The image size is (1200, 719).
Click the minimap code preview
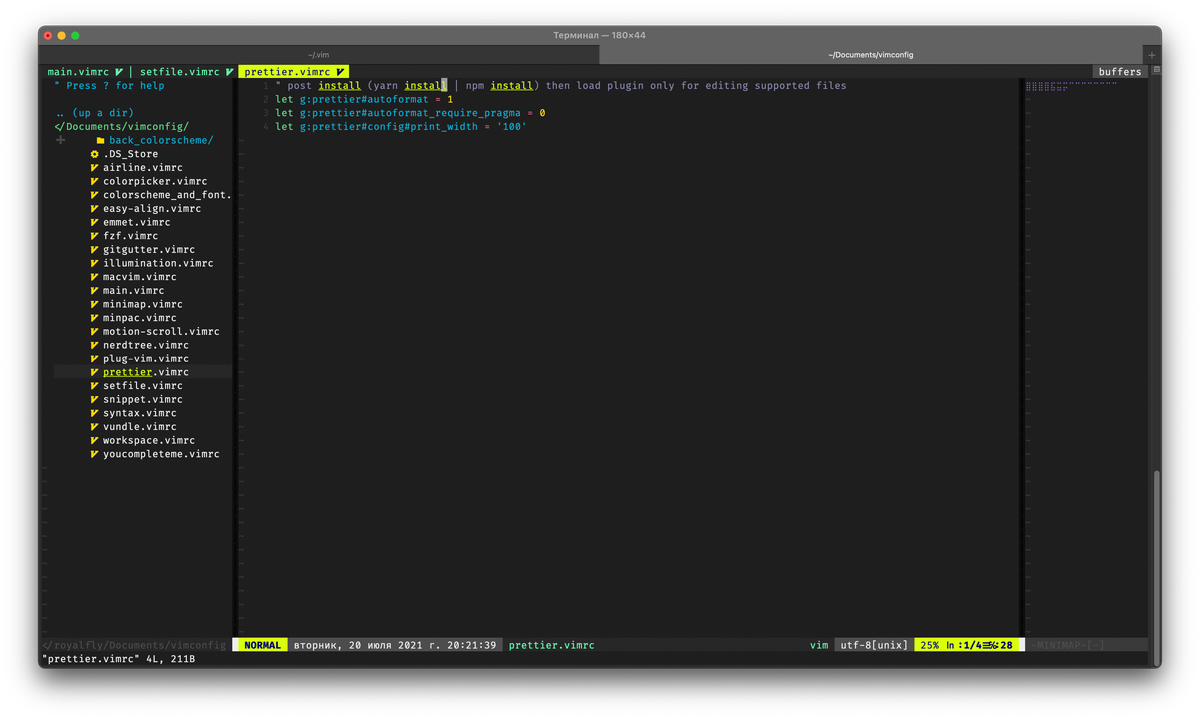[x=1070, y=86]
